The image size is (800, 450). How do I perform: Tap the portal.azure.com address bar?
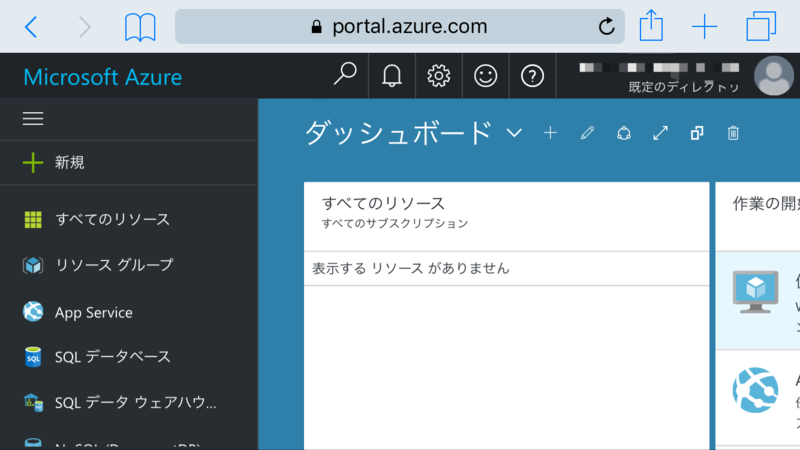pos(399,27)
